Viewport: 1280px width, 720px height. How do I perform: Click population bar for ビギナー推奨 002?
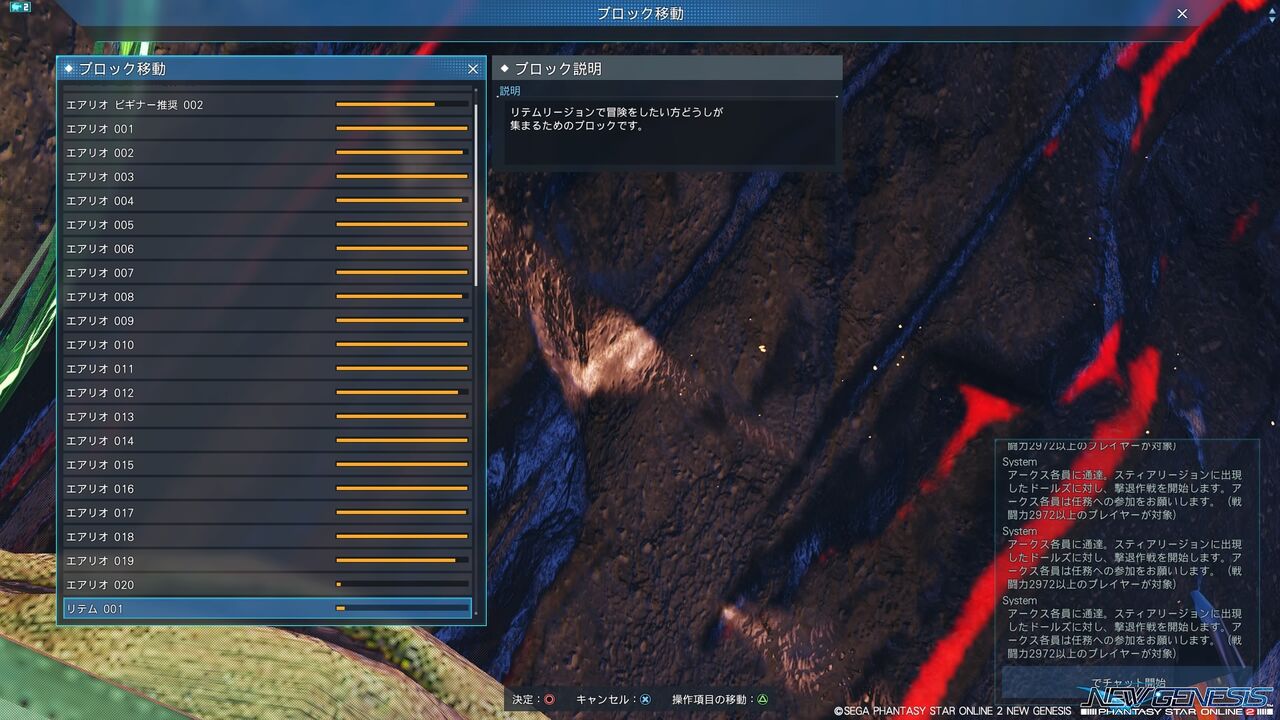click(402, 104)
